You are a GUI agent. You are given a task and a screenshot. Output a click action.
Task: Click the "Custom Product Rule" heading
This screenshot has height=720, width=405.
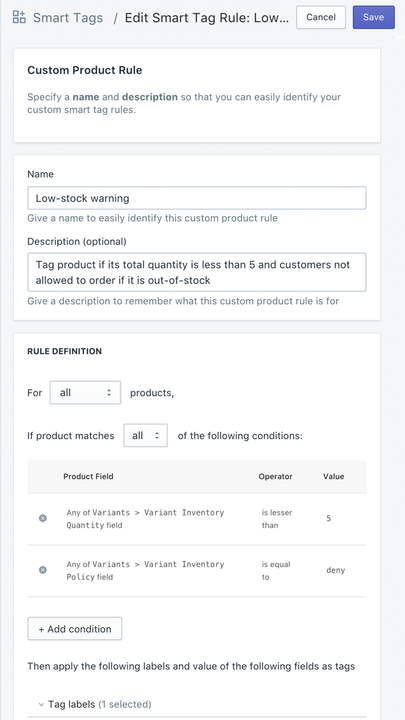coord(85,70)
